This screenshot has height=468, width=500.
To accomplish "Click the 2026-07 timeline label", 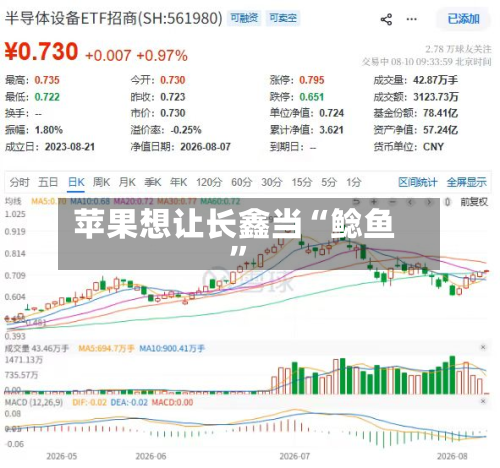I will click(x=295, y=456).
